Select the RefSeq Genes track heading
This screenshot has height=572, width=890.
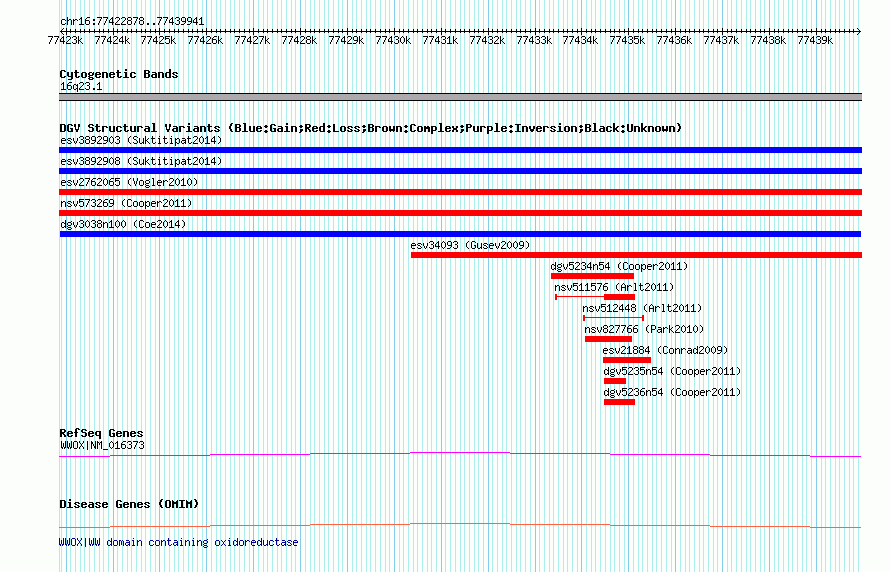tap(102, 434)
